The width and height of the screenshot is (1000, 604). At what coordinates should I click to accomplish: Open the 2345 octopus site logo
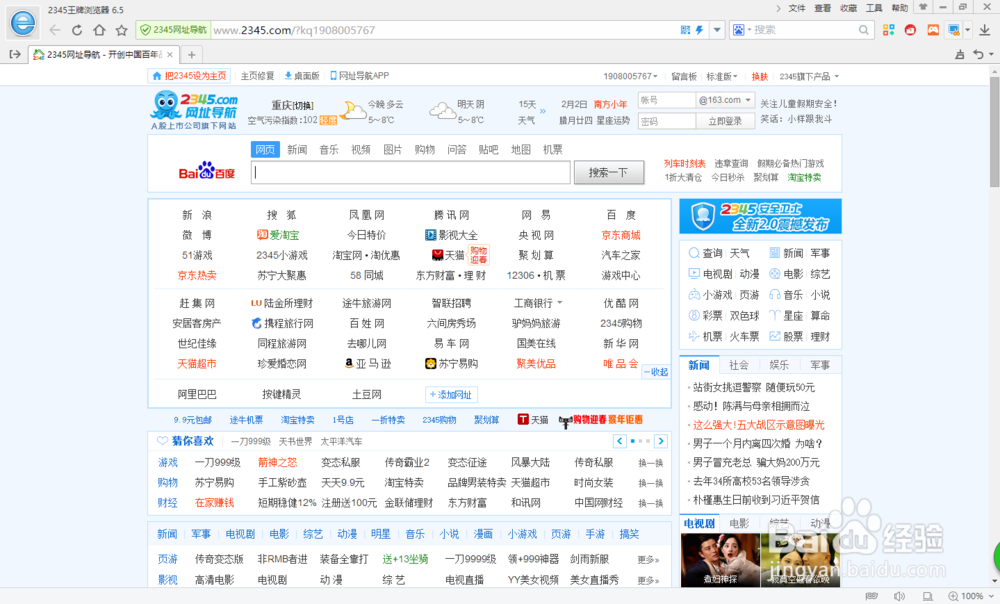click(x=194, y=110)
